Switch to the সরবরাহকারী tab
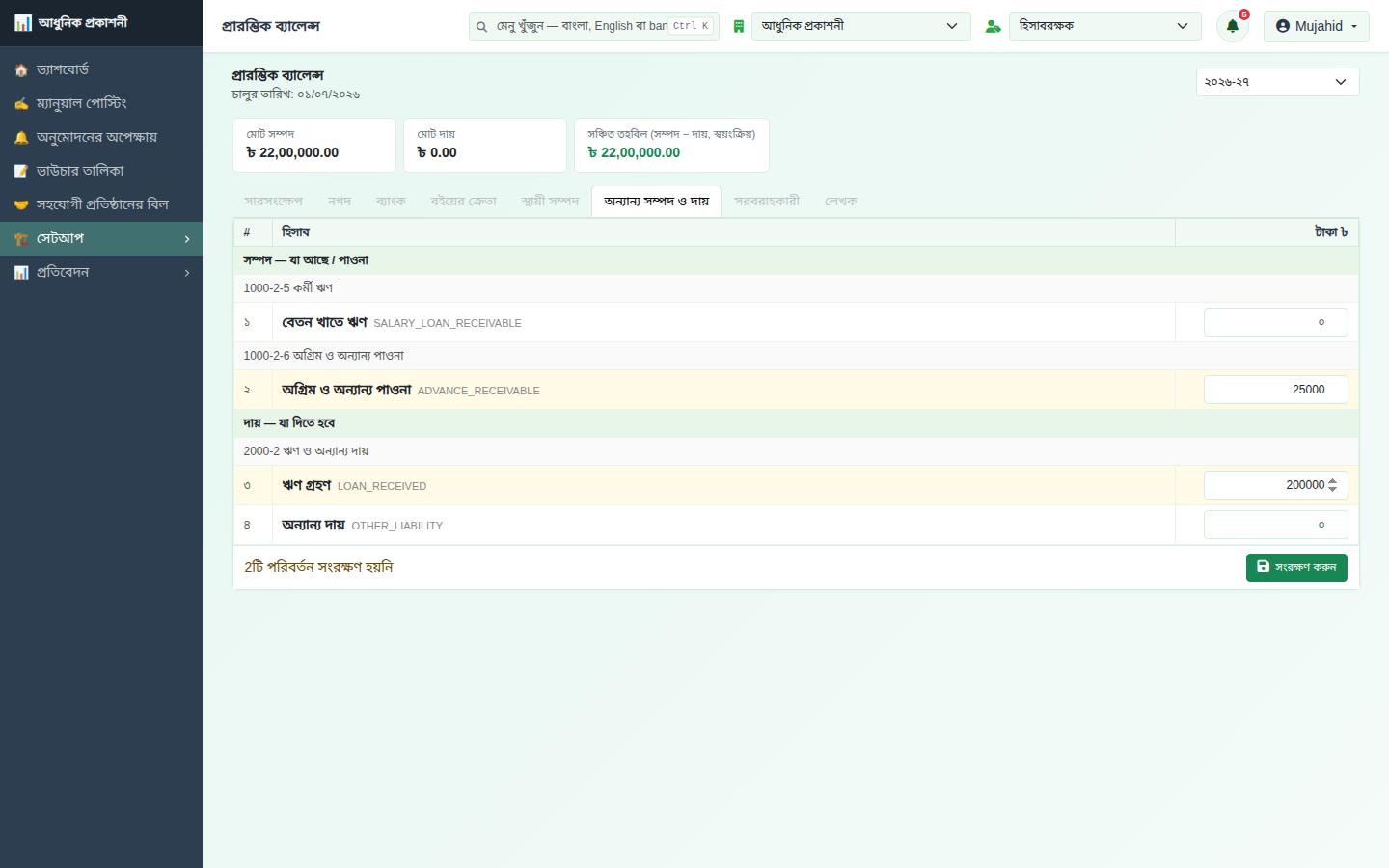The width and height of the screenshot is (1389, 868). click(767, 202)
